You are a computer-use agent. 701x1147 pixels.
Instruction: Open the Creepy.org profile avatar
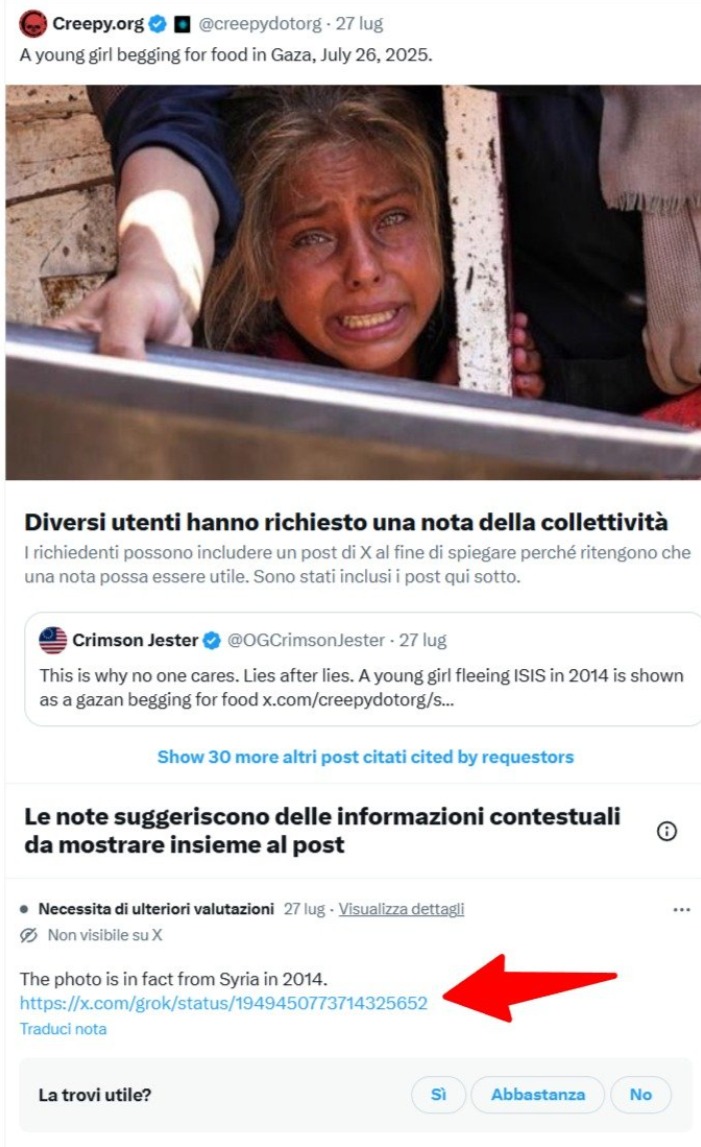[33, 24]
